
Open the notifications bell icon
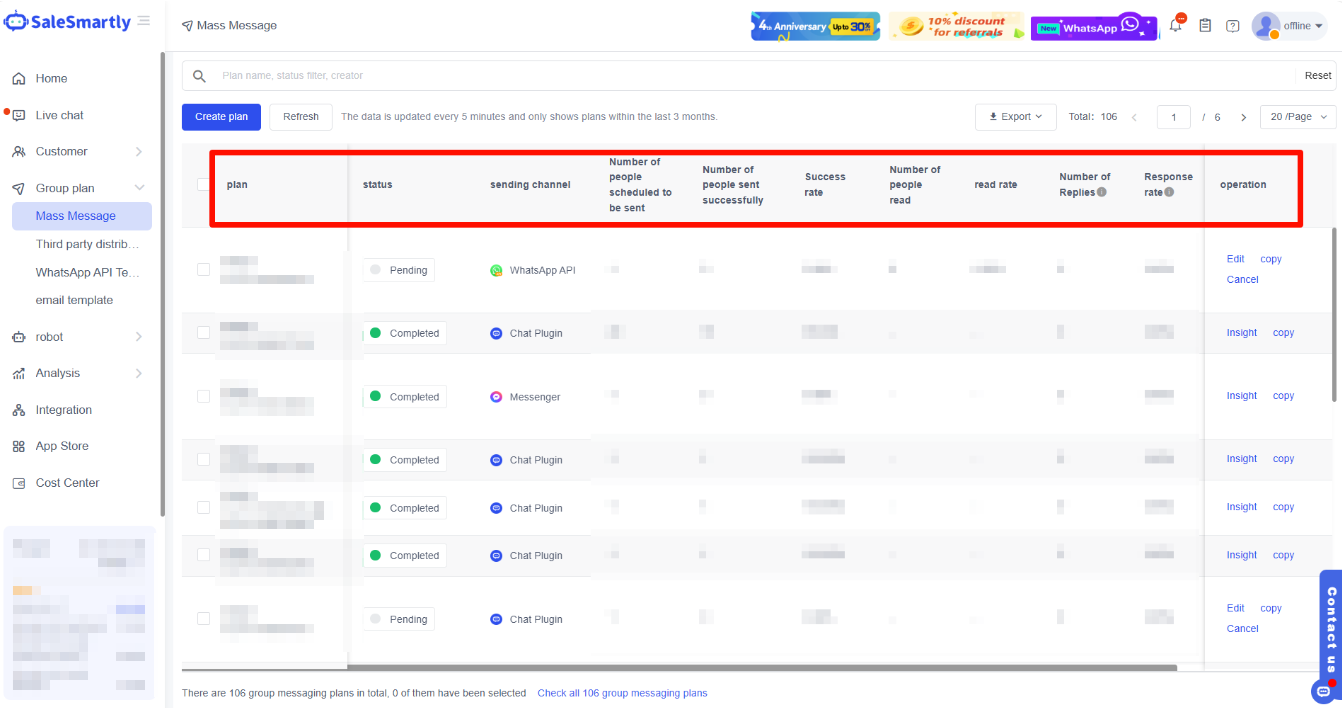click(x=1176, y=26)
